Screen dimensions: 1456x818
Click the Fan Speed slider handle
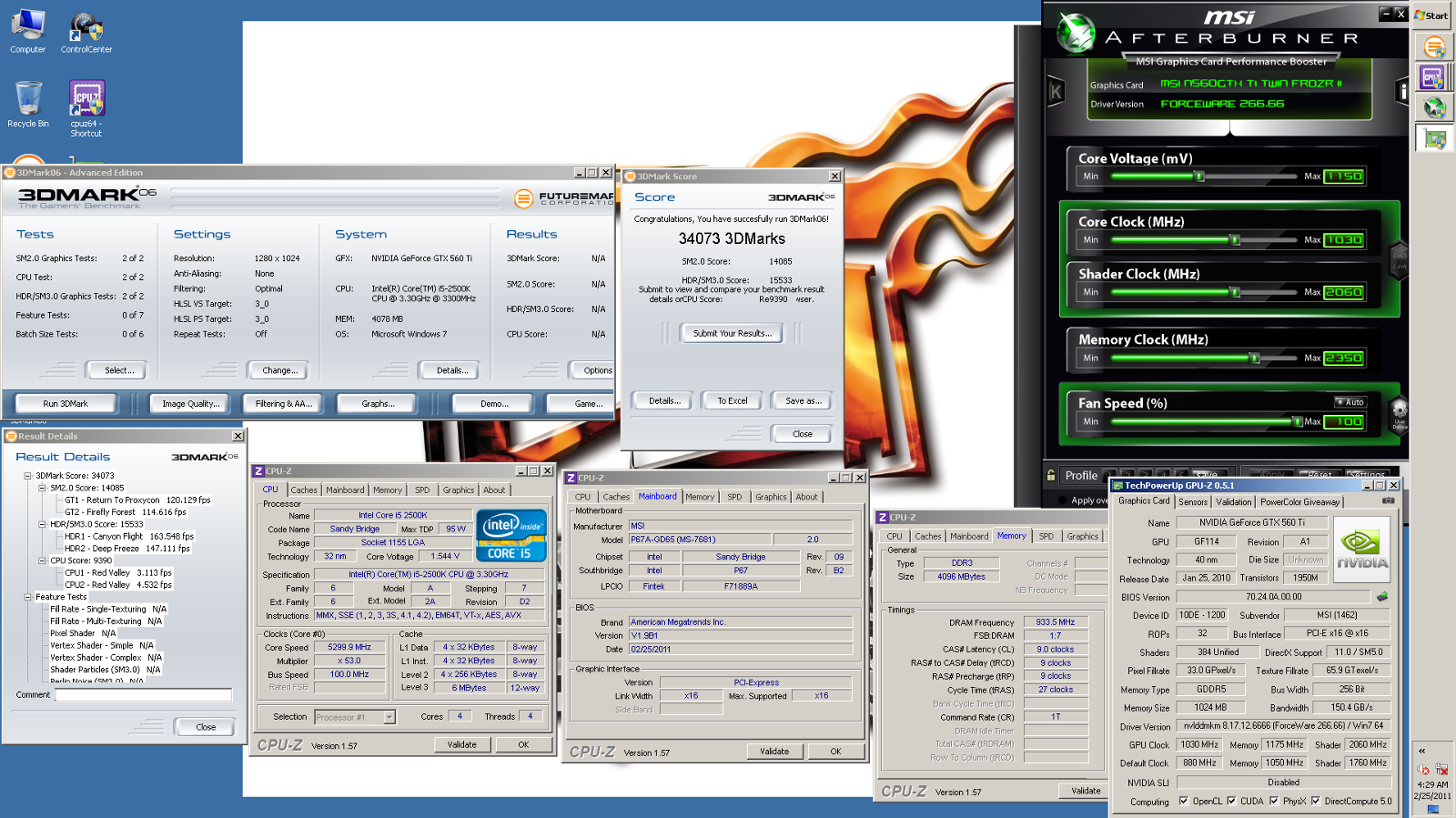(1298, 422)
